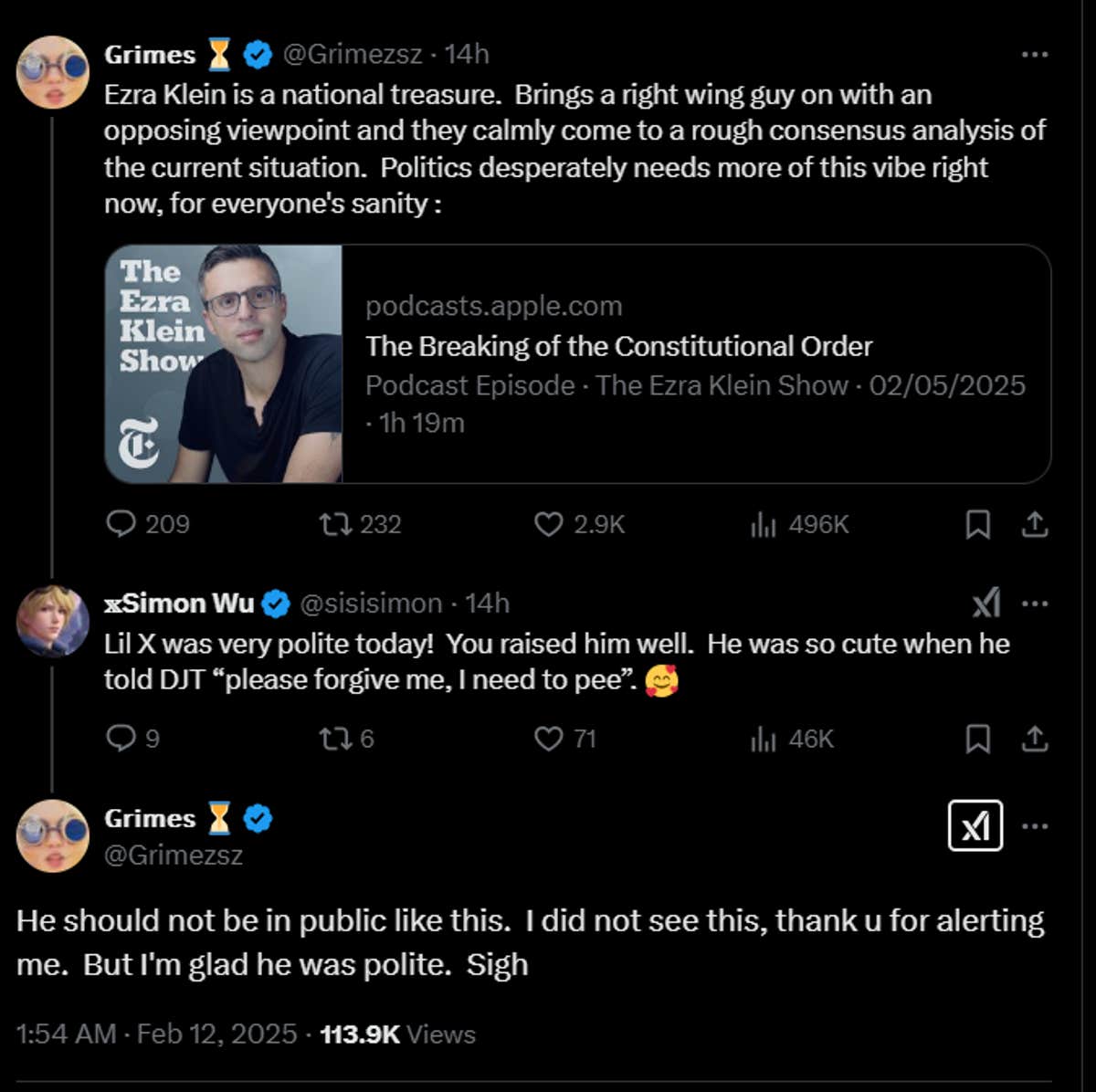Image resolution: width=1096 pixels, height=1092 pixels.
Task: Open Grok icon on xSimon Wu's reply
Action: point(986,604)
